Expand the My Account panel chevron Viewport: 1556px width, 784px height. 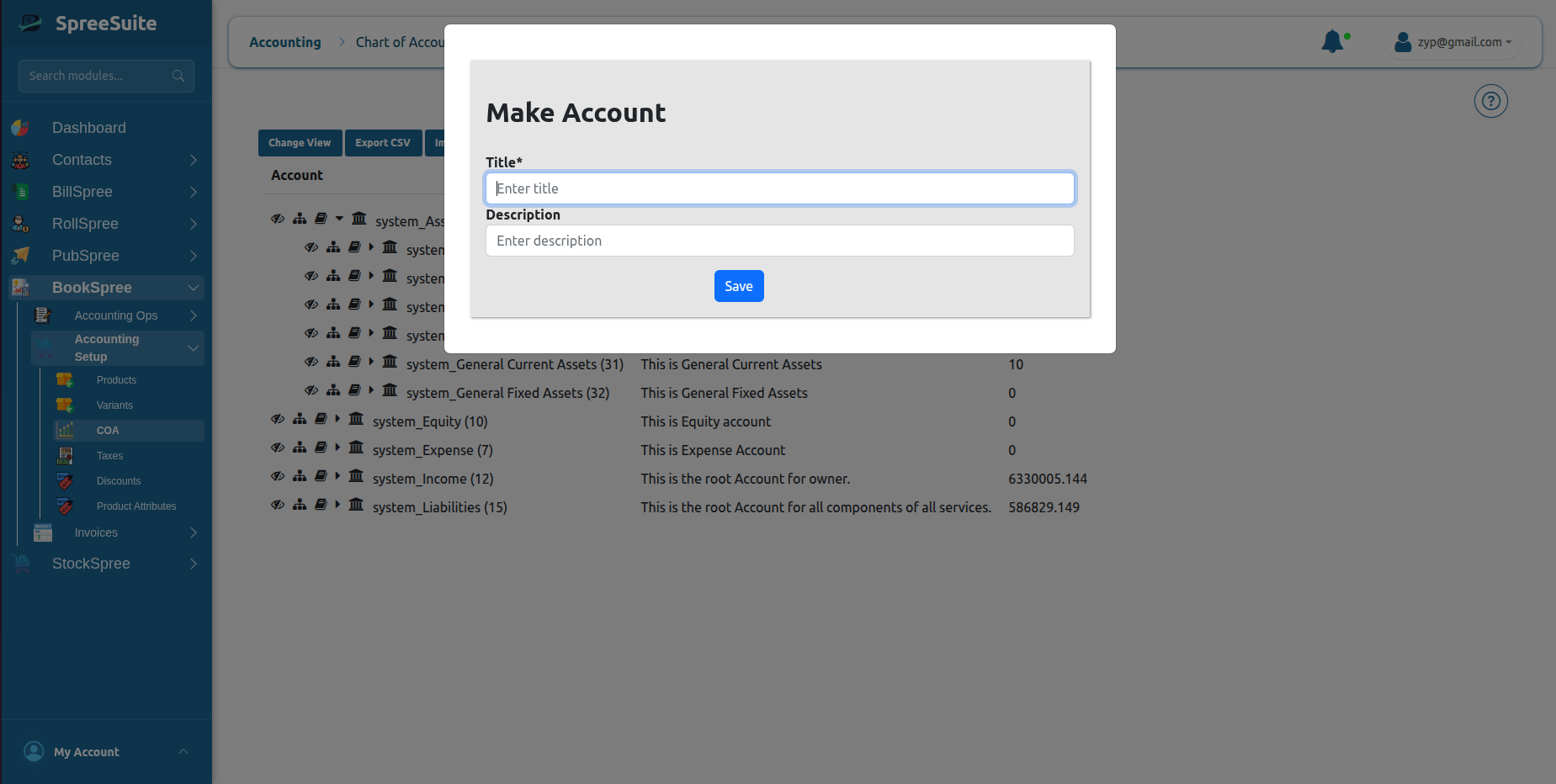[183, 751]
